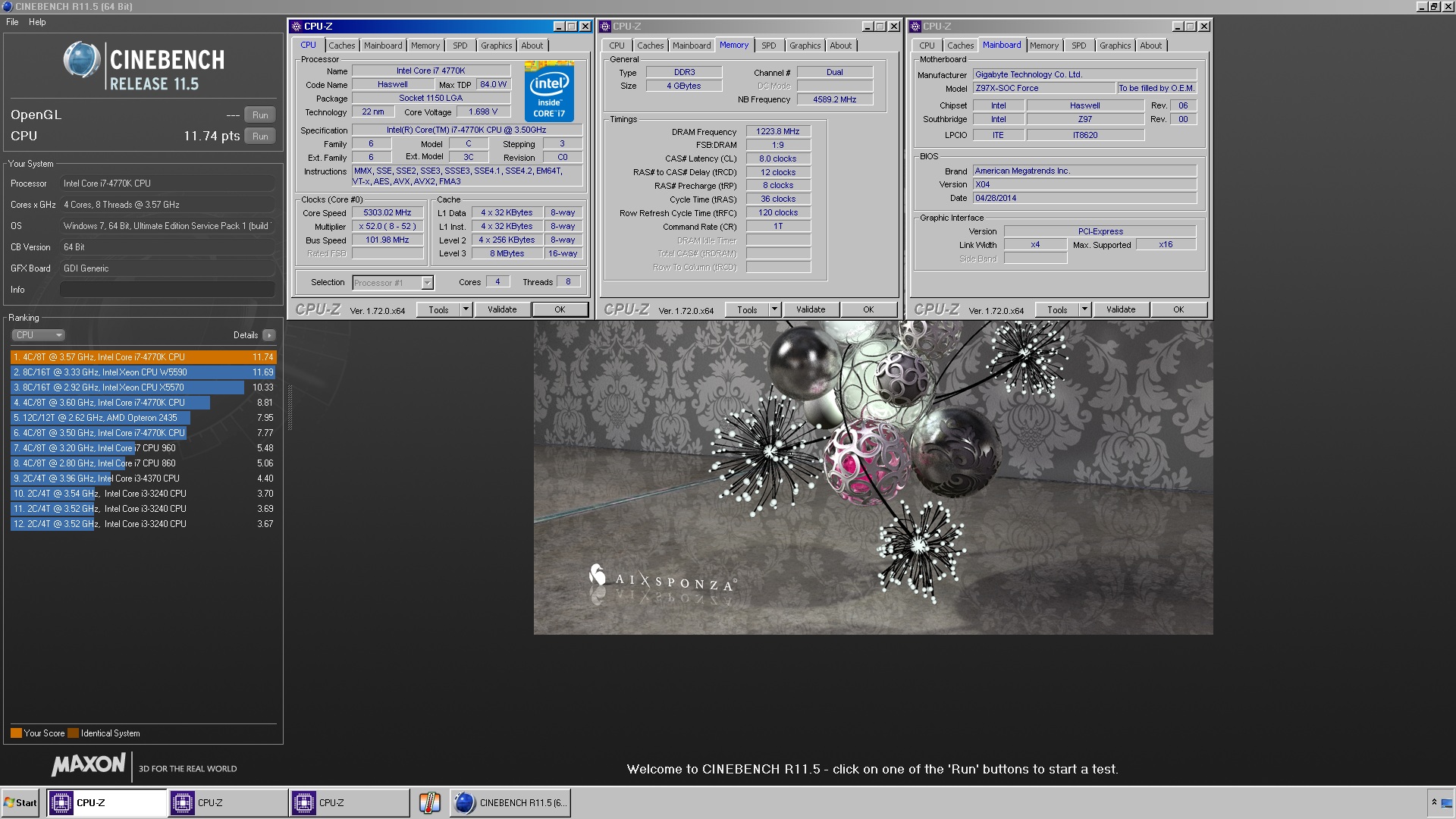Switch to Memory tab in Mainboard CPU-Z window
The width and height of the screenshot is (1456, 819).
(1044, 45)
